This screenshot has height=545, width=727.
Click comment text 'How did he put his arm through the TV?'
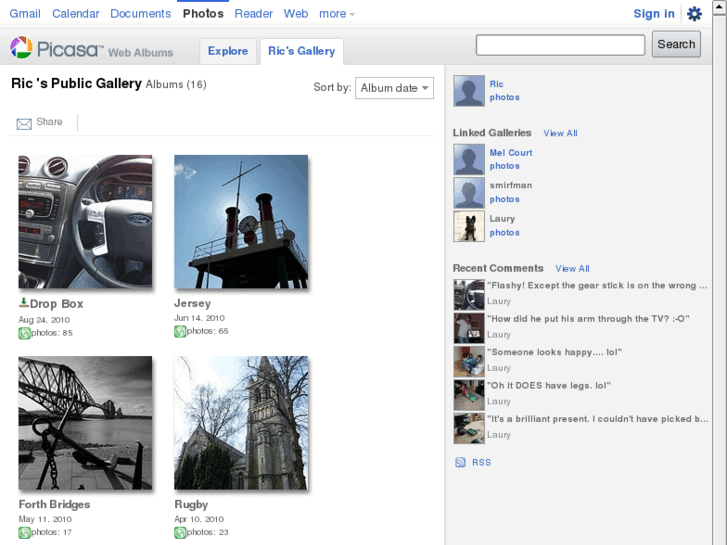588,319
